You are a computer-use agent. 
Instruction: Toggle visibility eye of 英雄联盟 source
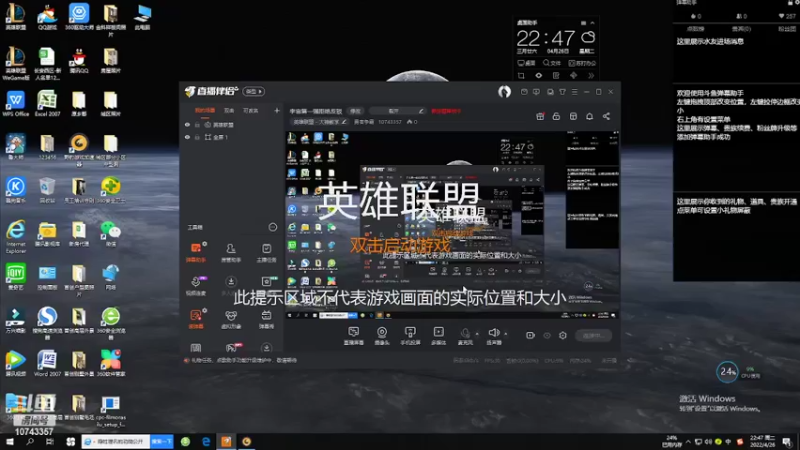pyautogui.click(x=187, y=124)
